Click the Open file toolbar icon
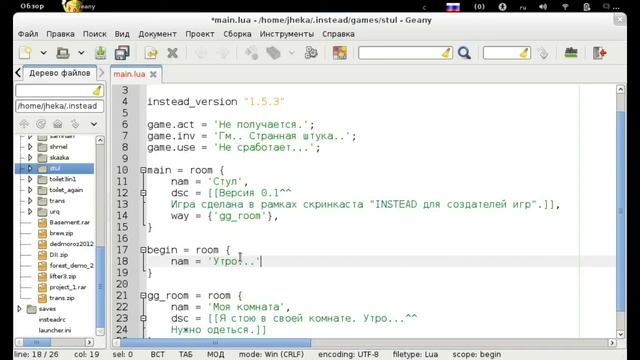Viewport: 640px width, 360px height. (x=62, y=53)
